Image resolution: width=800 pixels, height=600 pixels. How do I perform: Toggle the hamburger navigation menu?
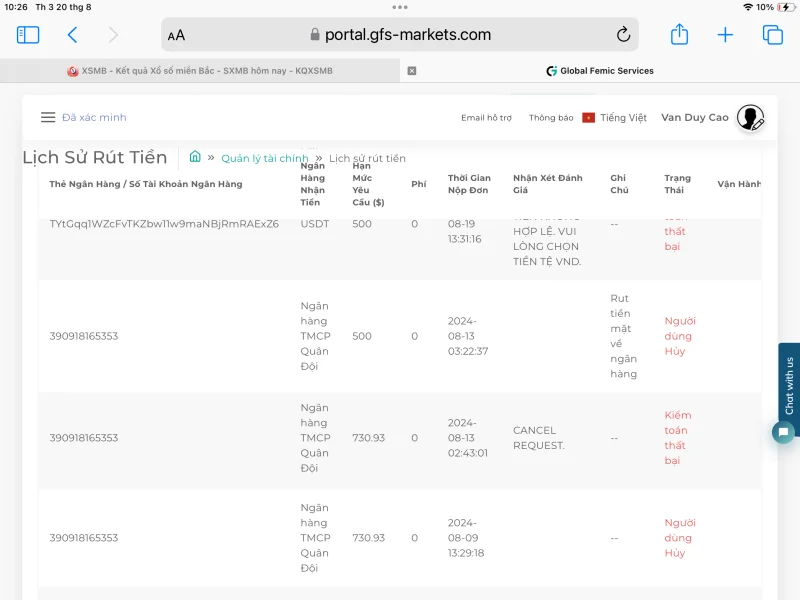48,117
